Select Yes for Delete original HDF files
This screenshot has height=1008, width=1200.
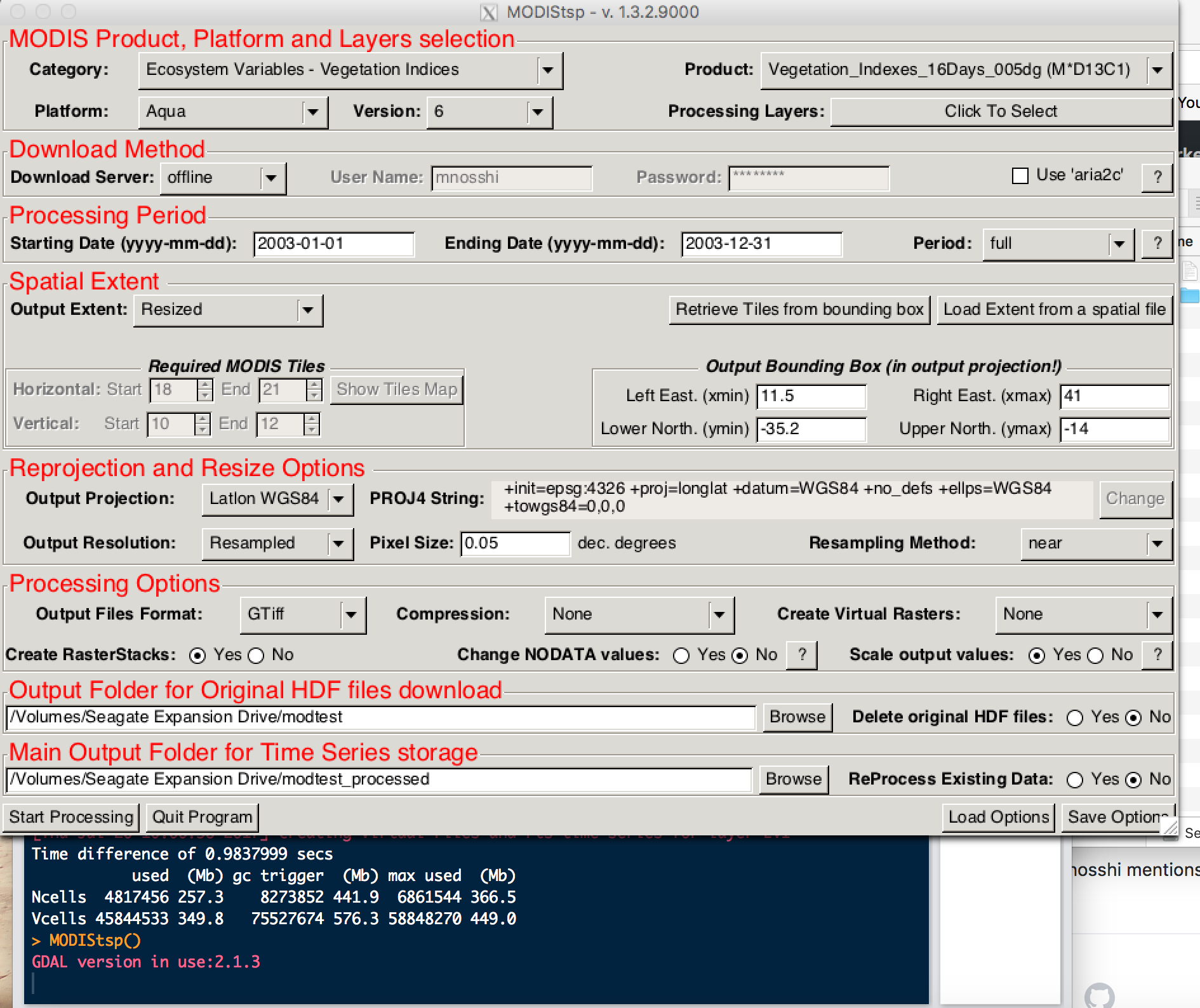[1074, 717]
